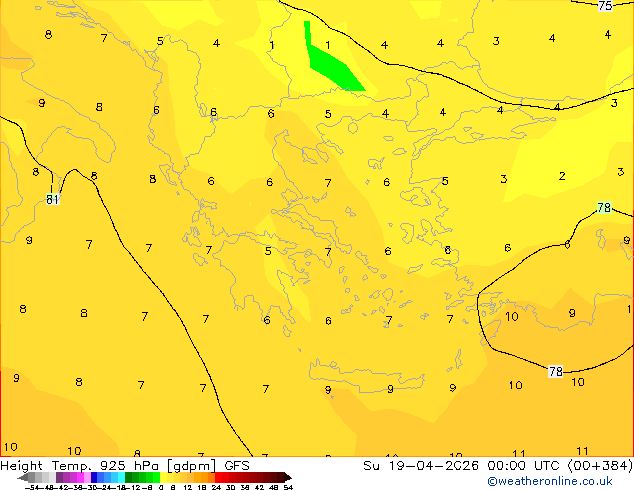Click the '-54' legend scale label
The width and height of the screenshot is (634, 490).
[x=32, y=487]
